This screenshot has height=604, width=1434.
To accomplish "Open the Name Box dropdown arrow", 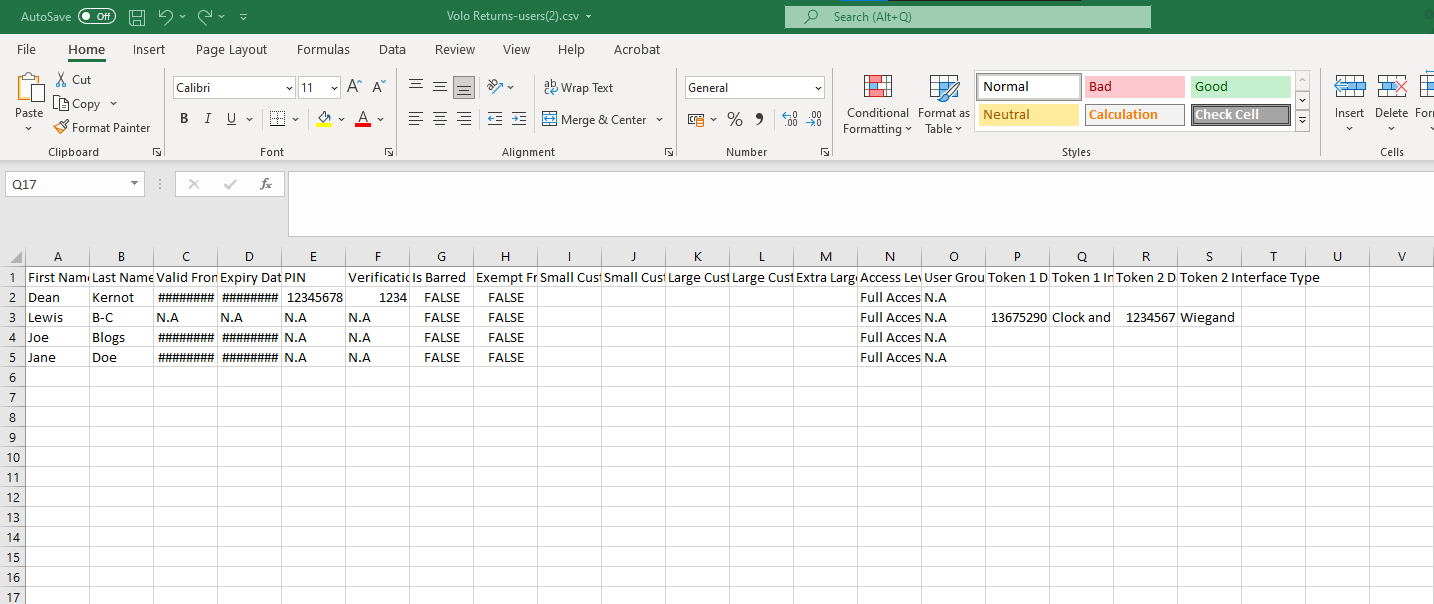I will click(135, 184).
